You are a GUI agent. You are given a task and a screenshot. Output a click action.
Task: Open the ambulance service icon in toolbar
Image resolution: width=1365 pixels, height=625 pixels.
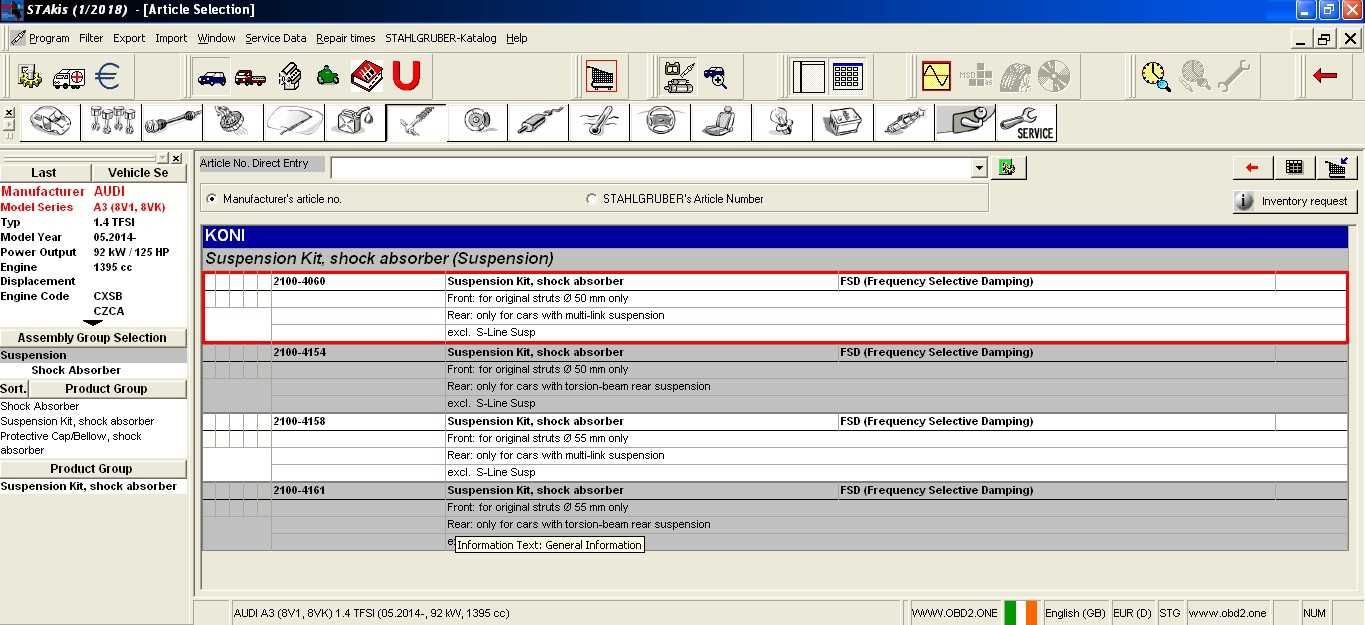pyautogui.click(x=69, y=76)
